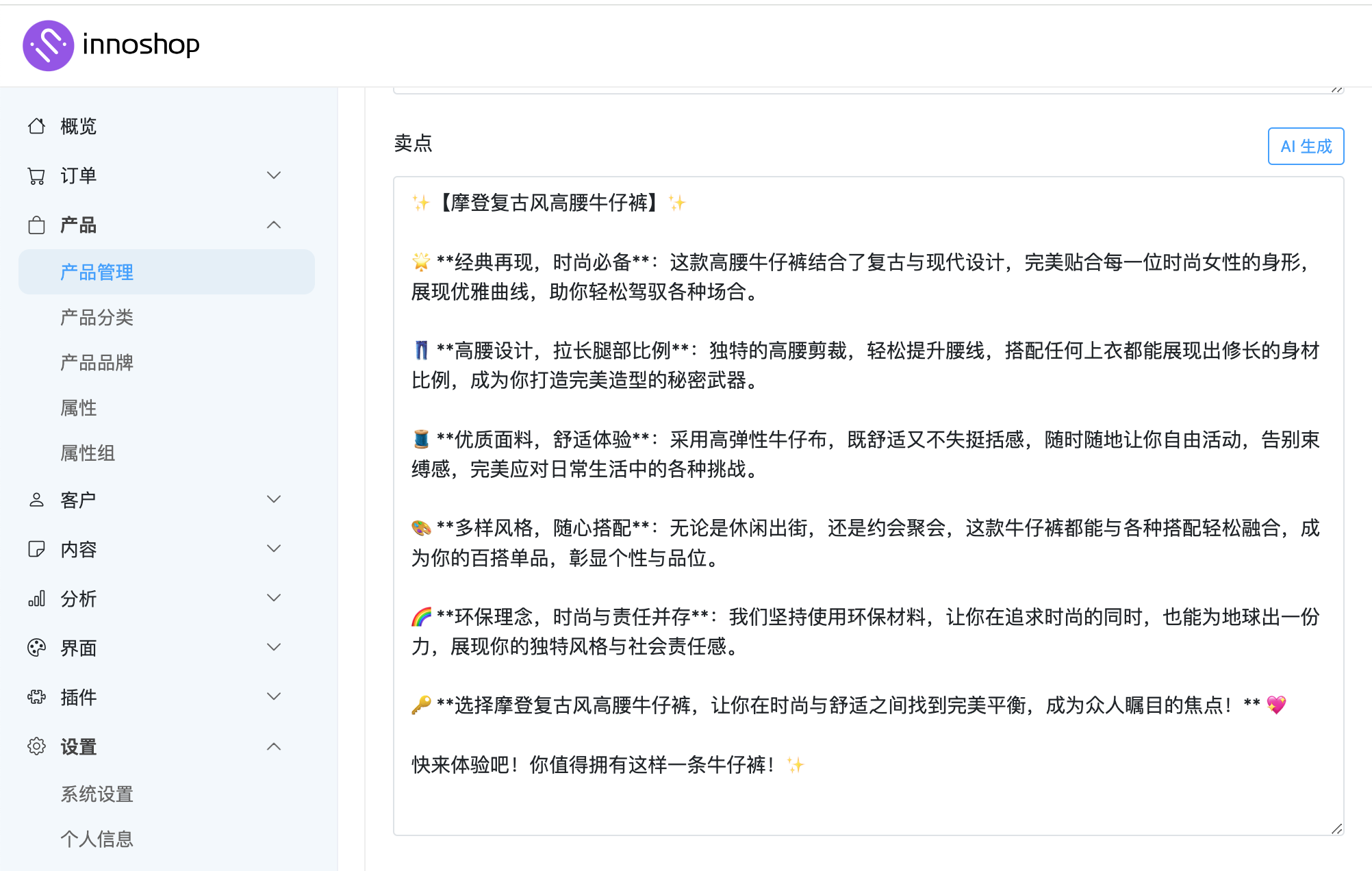The height and width of the screenshot is (871, 1372).
Task: Click the home icon beside 概览
Action: coord(36,126)
